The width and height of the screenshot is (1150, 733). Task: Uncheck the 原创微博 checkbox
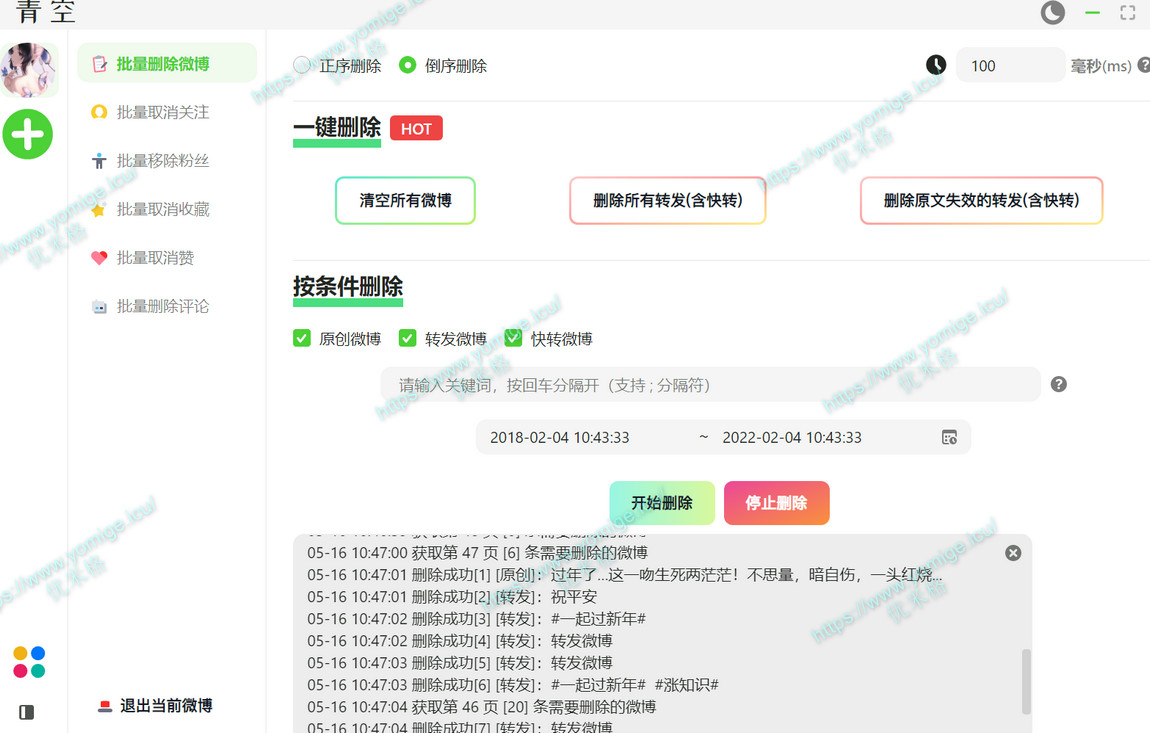pos(302,338)
